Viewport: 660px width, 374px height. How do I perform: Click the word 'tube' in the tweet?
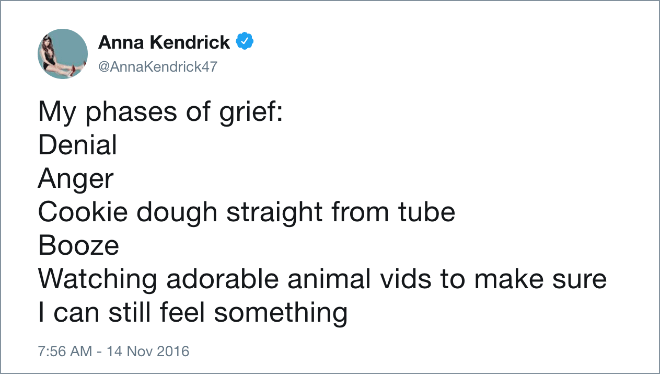(x=427, y=212)
